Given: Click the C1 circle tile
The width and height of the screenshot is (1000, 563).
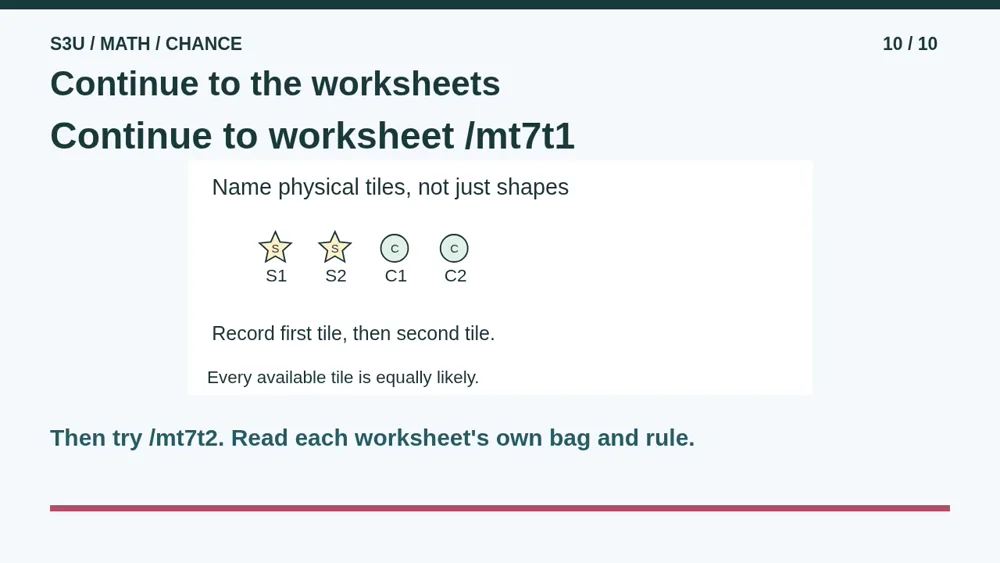Looking at the screenshot, I should 395,248.
